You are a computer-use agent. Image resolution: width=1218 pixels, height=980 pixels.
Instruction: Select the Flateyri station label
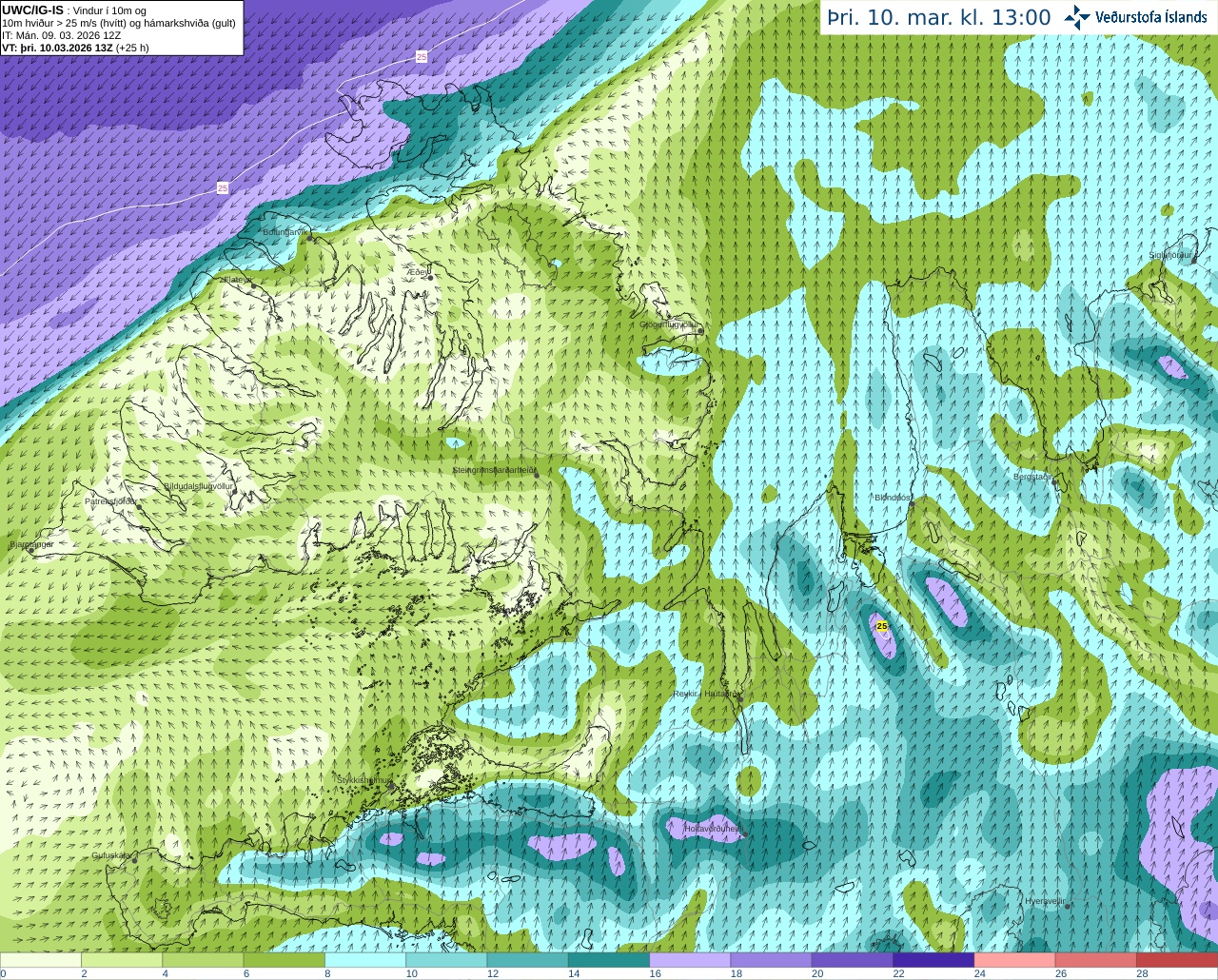[238, 280]
